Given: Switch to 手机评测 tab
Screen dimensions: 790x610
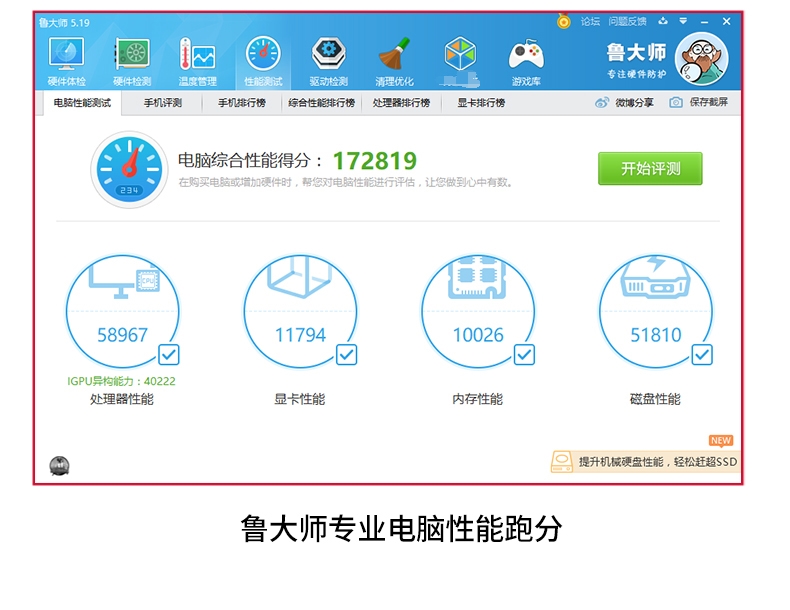Looking at the screenshot, I should pyautogui.click(x=163, y=103).
